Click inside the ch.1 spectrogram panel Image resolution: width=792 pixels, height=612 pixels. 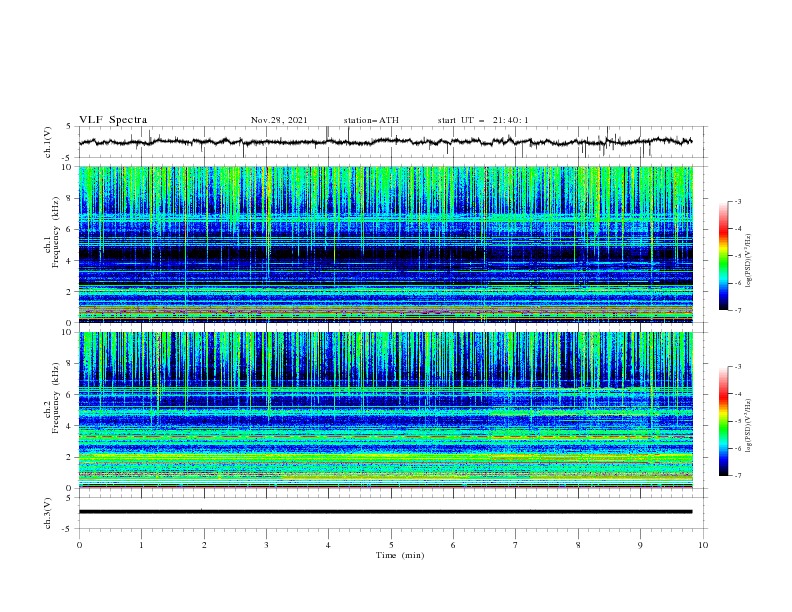[x=386, y=244]
